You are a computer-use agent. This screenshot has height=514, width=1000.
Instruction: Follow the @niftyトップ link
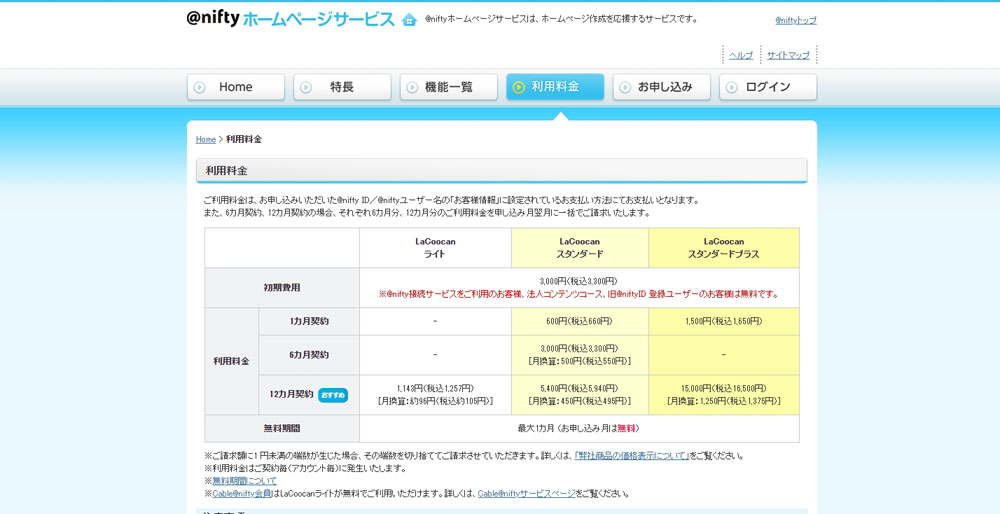(x=796, y=20)
